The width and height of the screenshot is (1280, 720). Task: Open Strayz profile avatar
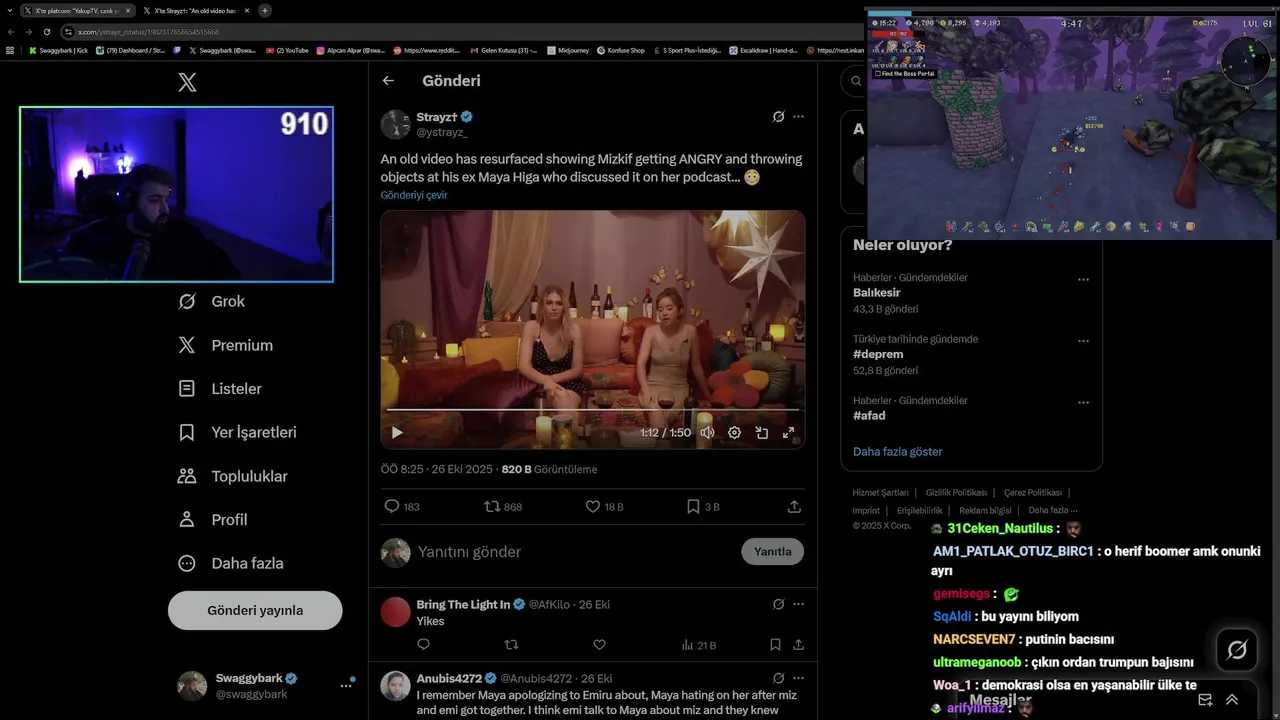click(x=395, y=124)
